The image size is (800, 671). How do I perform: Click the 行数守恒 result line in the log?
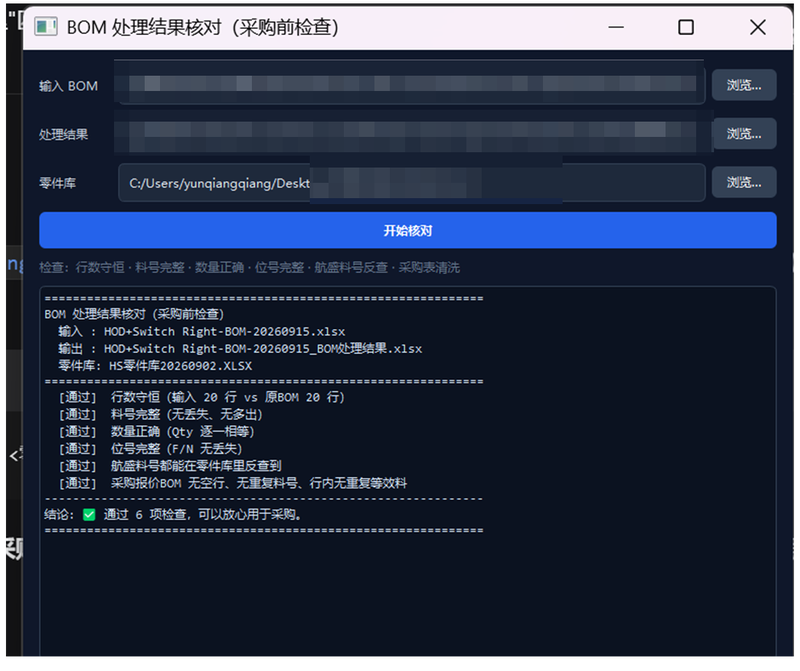tap(202, 397)
